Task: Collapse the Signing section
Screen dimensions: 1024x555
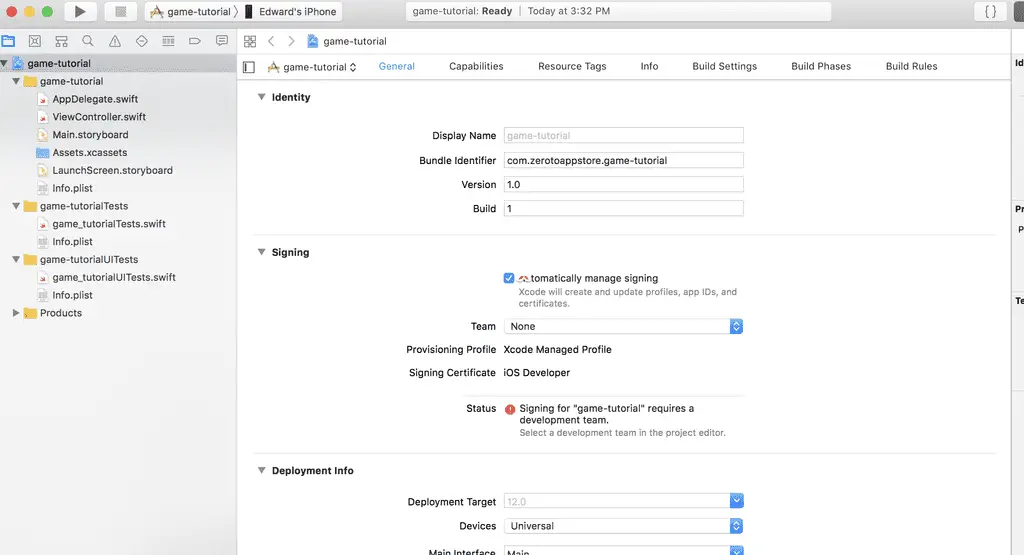Action: [x=261, y=251]
